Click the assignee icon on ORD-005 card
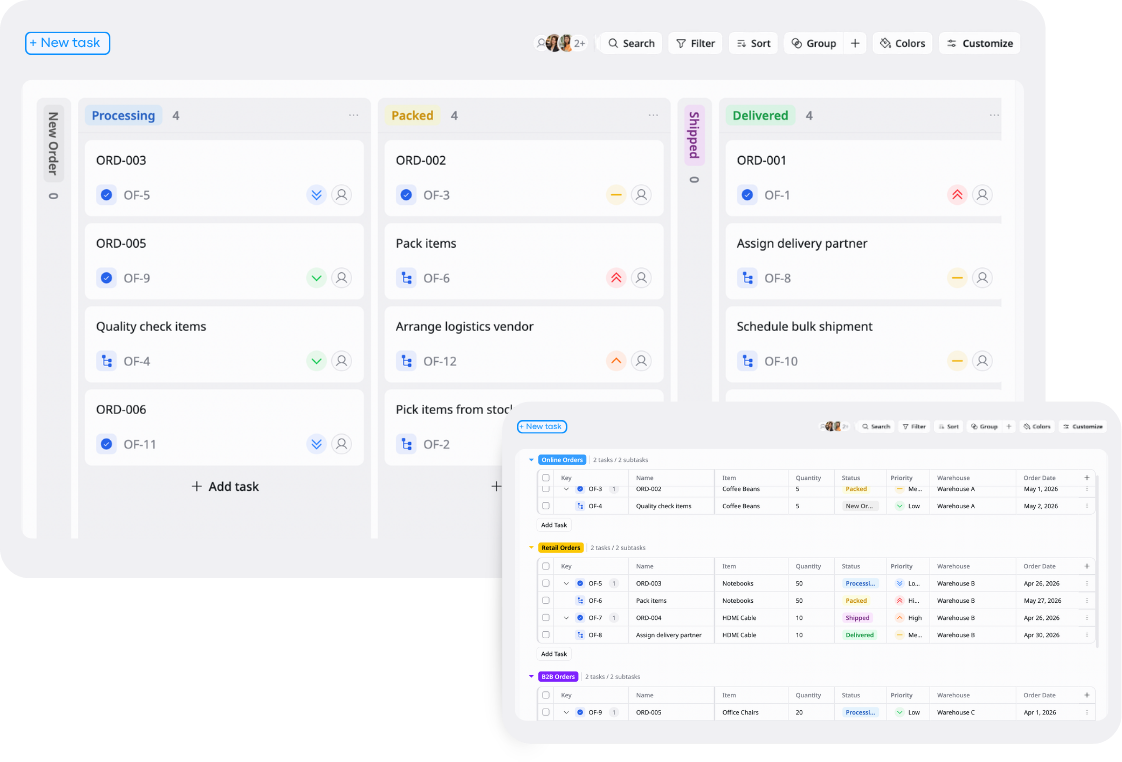1122x762 pixels. pos(342,278)
